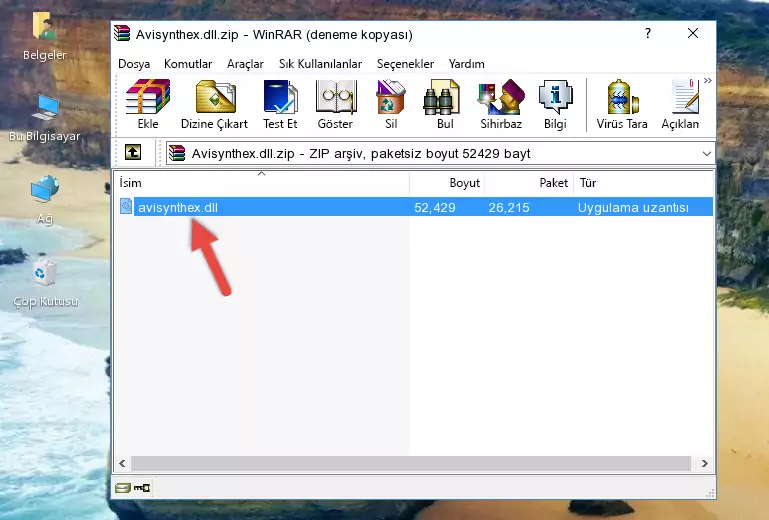Click the help question mark button
This screenshot has height=520, width=769.
648,33
